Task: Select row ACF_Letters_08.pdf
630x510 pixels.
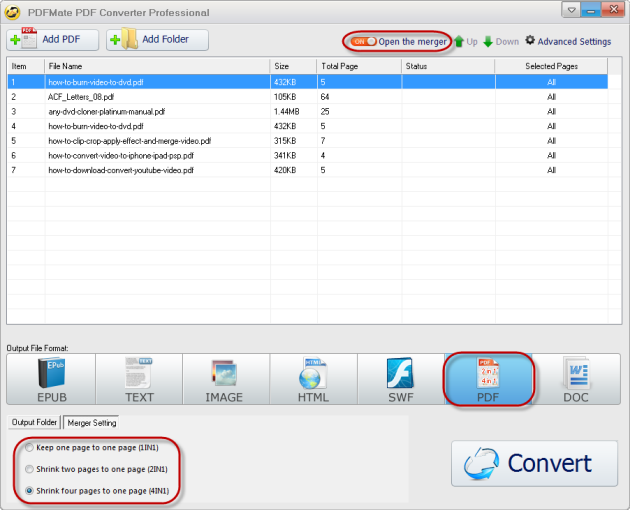Action: click(308, 97)
